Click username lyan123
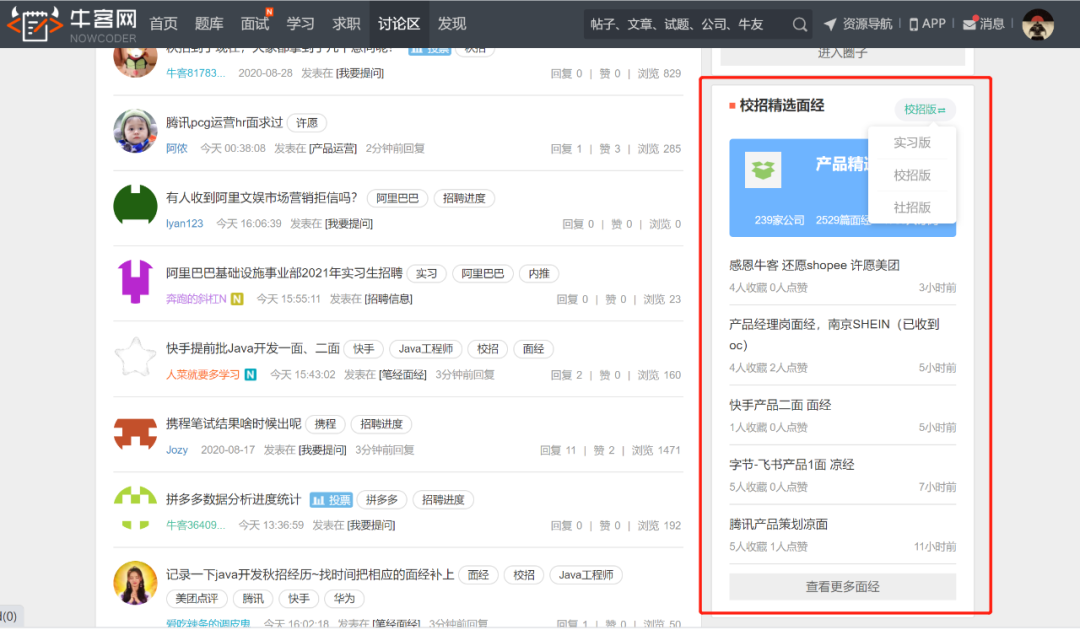This screenshot has width=1080, height=630. tap(185, 224)
